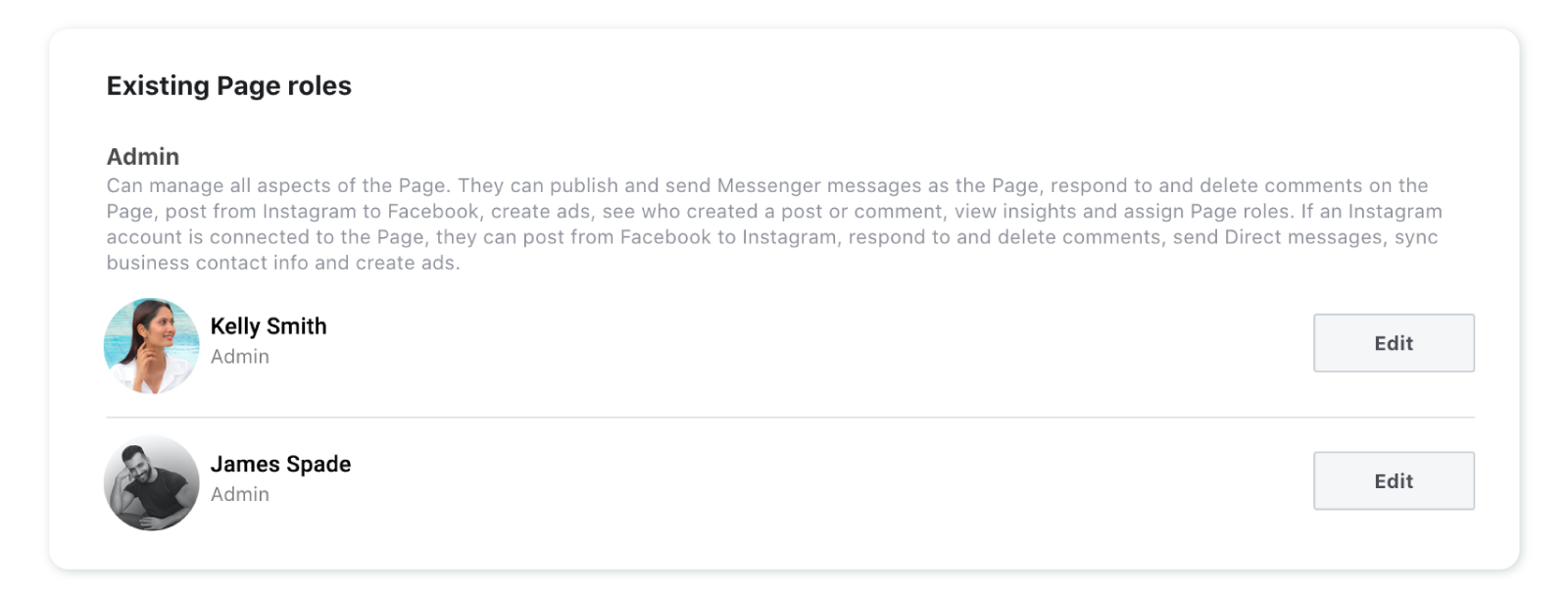Click the Existing Page roles heading

click(229, 86)
